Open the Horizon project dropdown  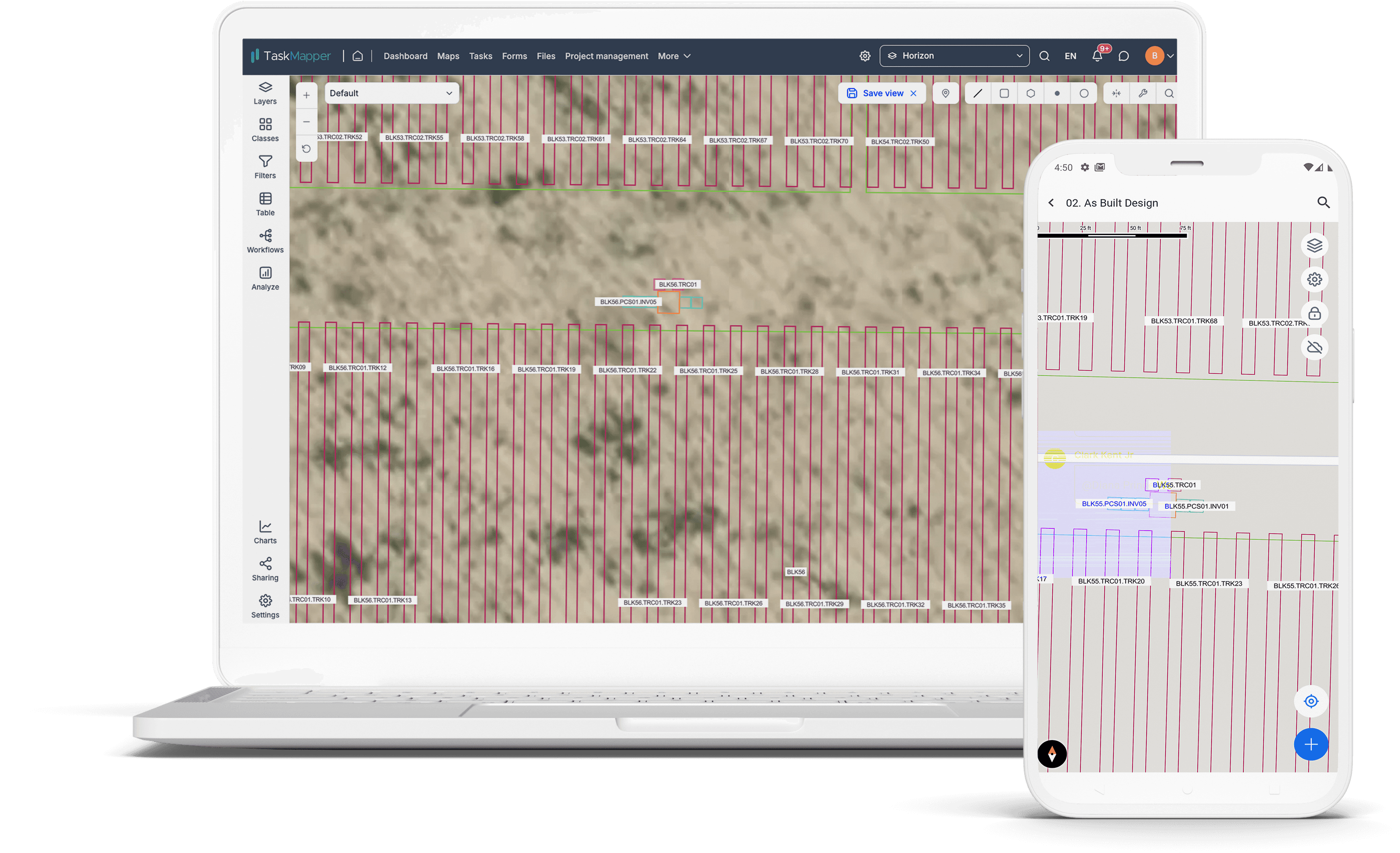tap(954, 56)
